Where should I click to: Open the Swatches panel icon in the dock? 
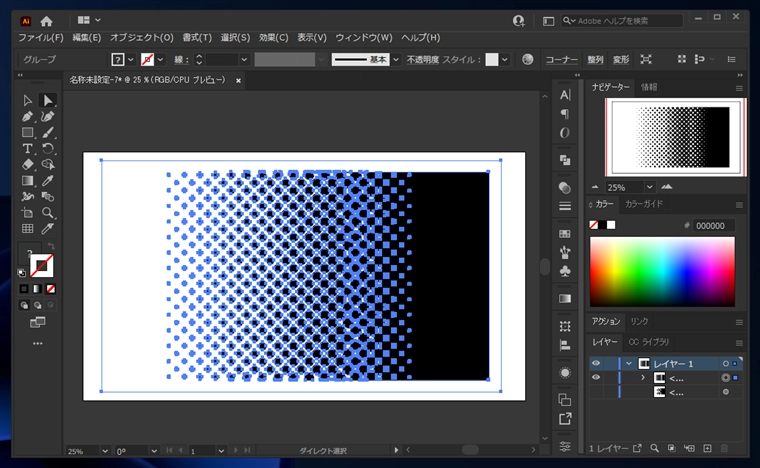click(x=565, y=234)
